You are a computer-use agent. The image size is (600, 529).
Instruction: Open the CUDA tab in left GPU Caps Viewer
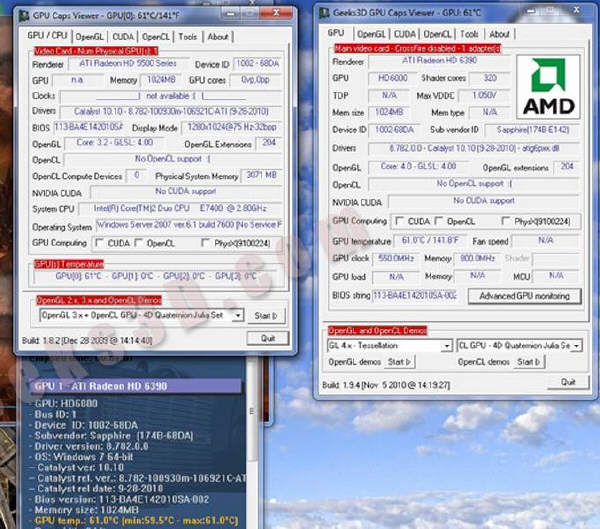point(123,37)
